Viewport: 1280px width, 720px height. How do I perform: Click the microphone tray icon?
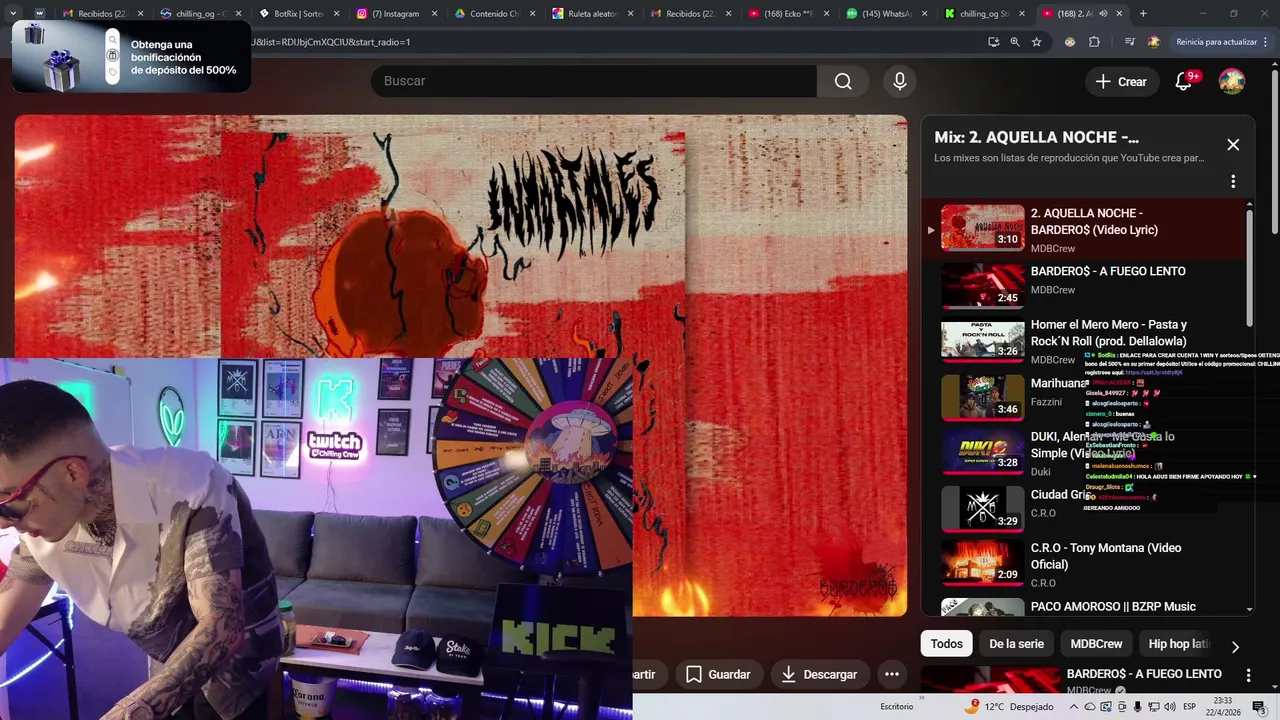tap(1137, 707)
